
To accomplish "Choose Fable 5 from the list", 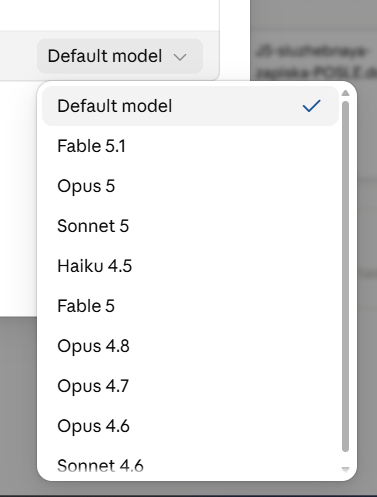I will coord(190,306).
